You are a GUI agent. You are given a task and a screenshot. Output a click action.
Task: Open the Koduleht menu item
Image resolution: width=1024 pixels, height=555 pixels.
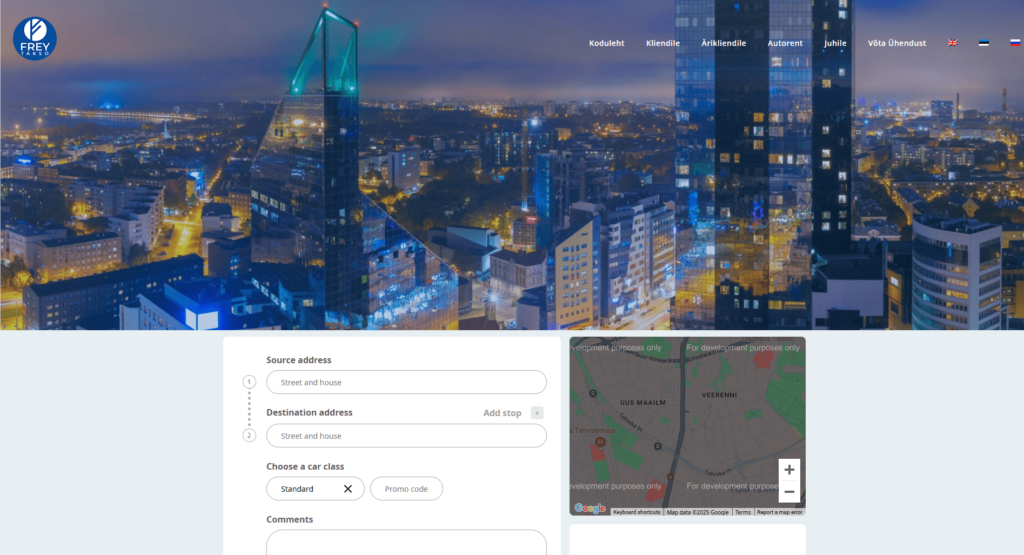[x=607, y=43]
